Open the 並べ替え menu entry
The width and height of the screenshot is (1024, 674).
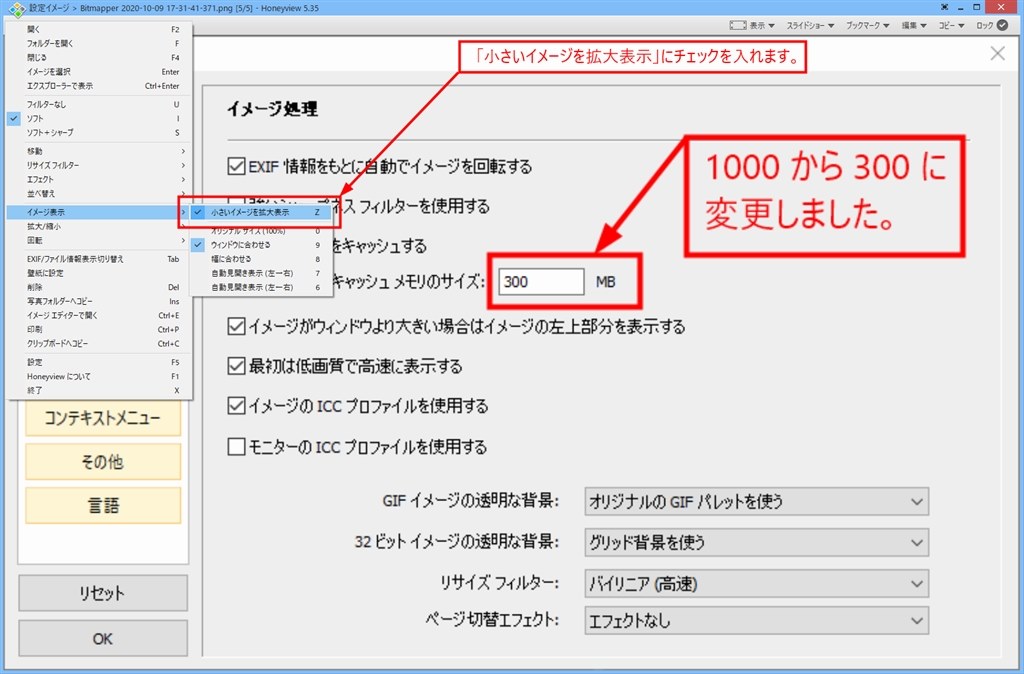[x=99, y=193]
